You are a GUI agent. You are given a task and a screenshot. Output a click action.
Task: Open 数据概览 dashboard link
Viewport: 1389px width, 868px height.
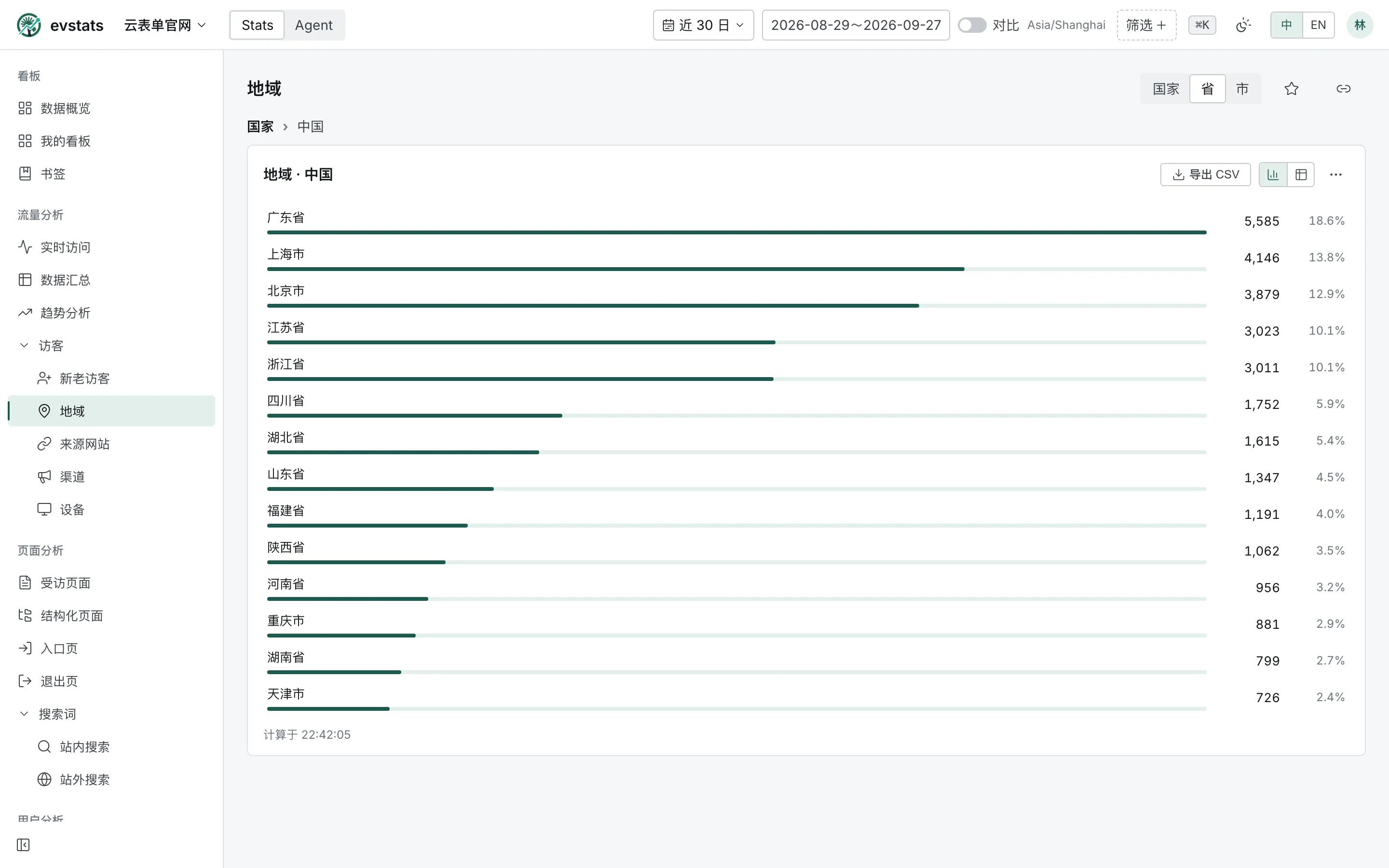tap(111, 108)
